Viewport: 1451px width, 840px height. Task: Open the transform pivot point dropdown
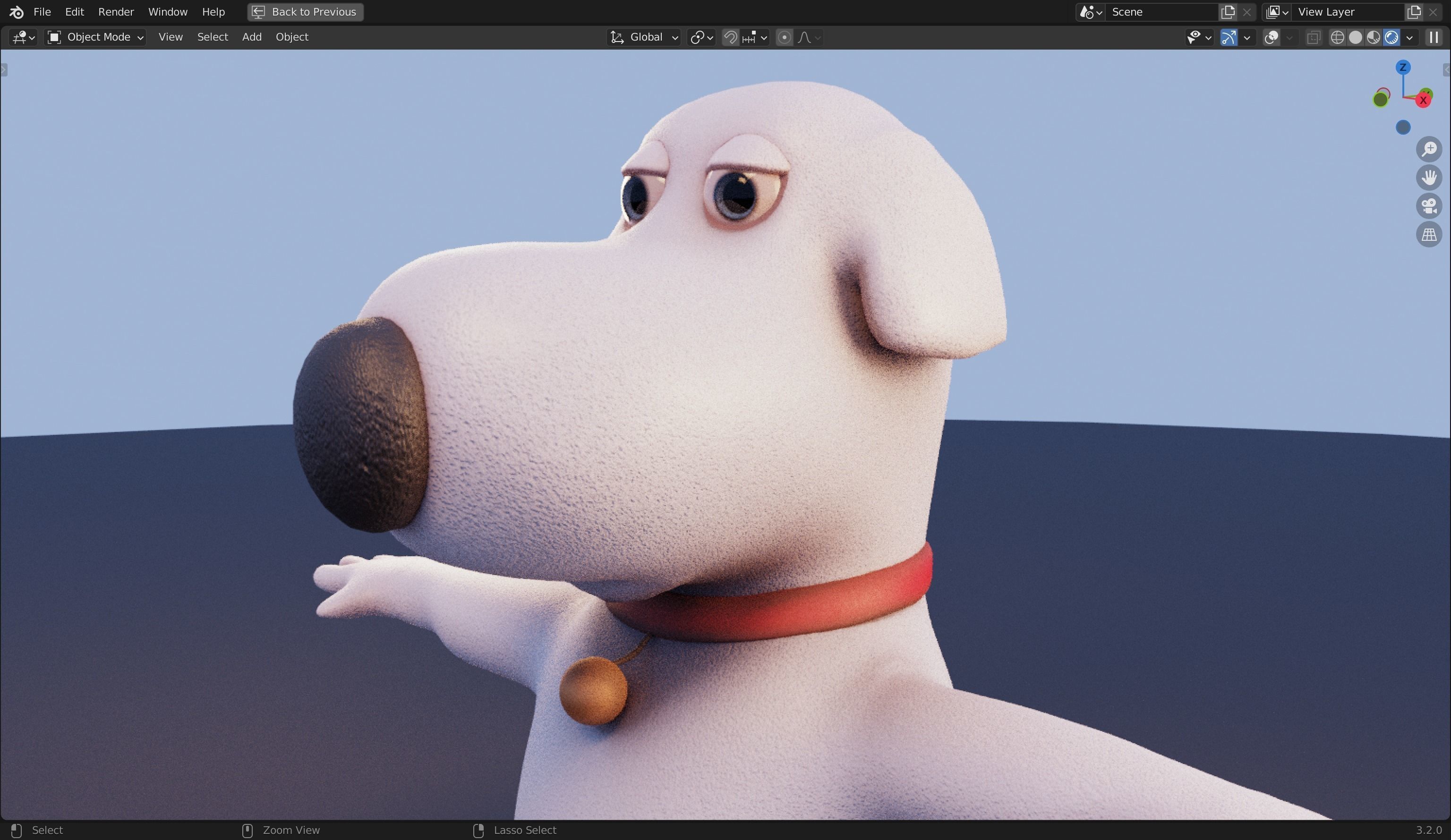click(x=701, y=37)
